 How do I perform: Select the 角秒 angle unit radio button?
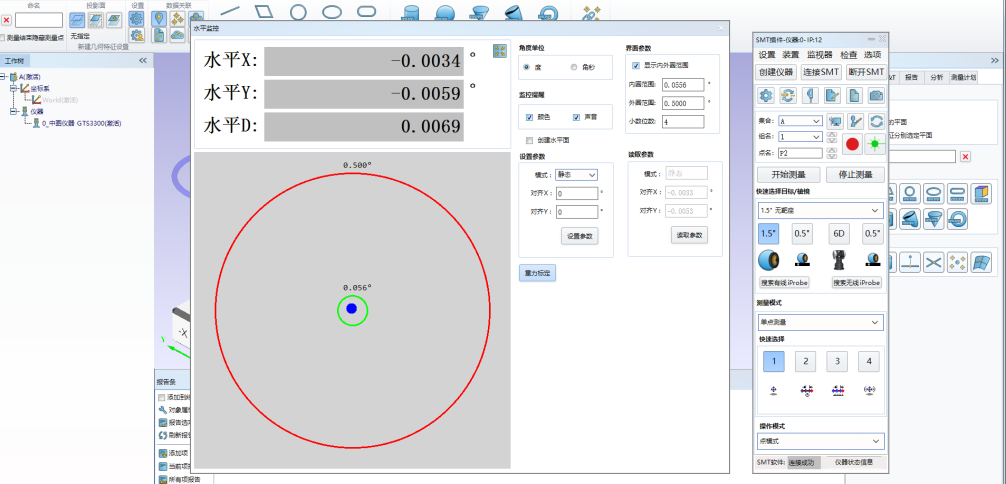(x=573, y=67)
